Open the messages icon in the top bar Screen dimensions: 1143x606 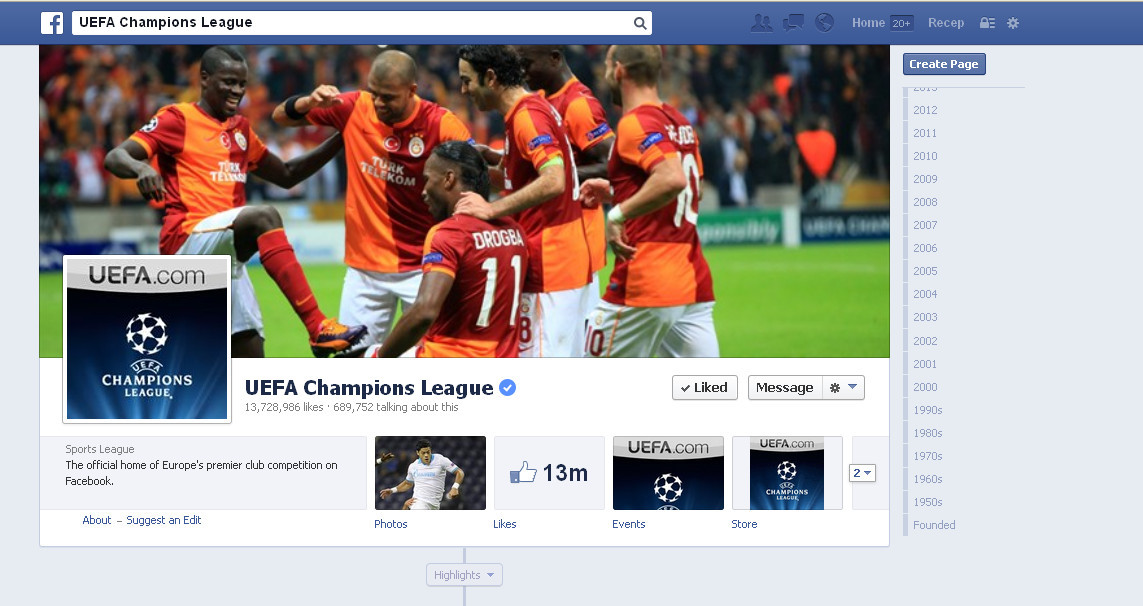pyautogui.click(x=793, y=23)
